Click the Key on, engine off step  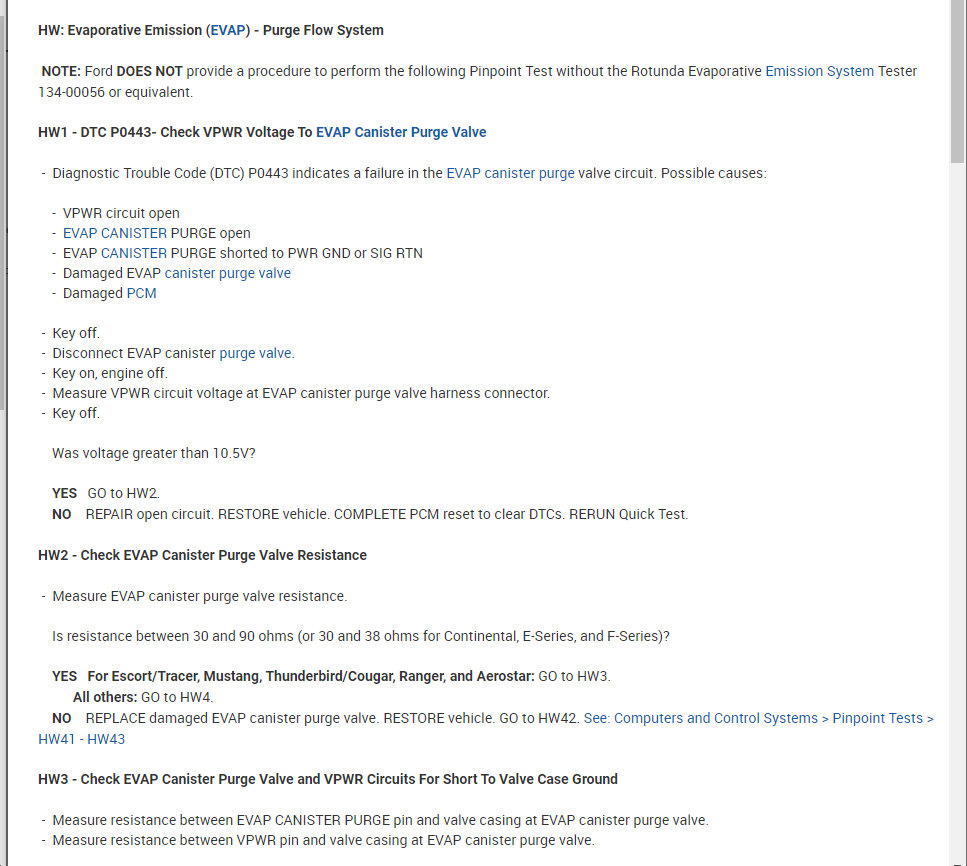(x=110, y=373)
